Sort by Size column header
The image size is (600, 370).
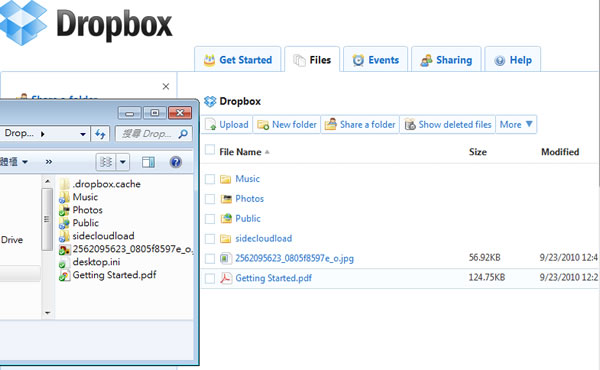coord(478,152)
